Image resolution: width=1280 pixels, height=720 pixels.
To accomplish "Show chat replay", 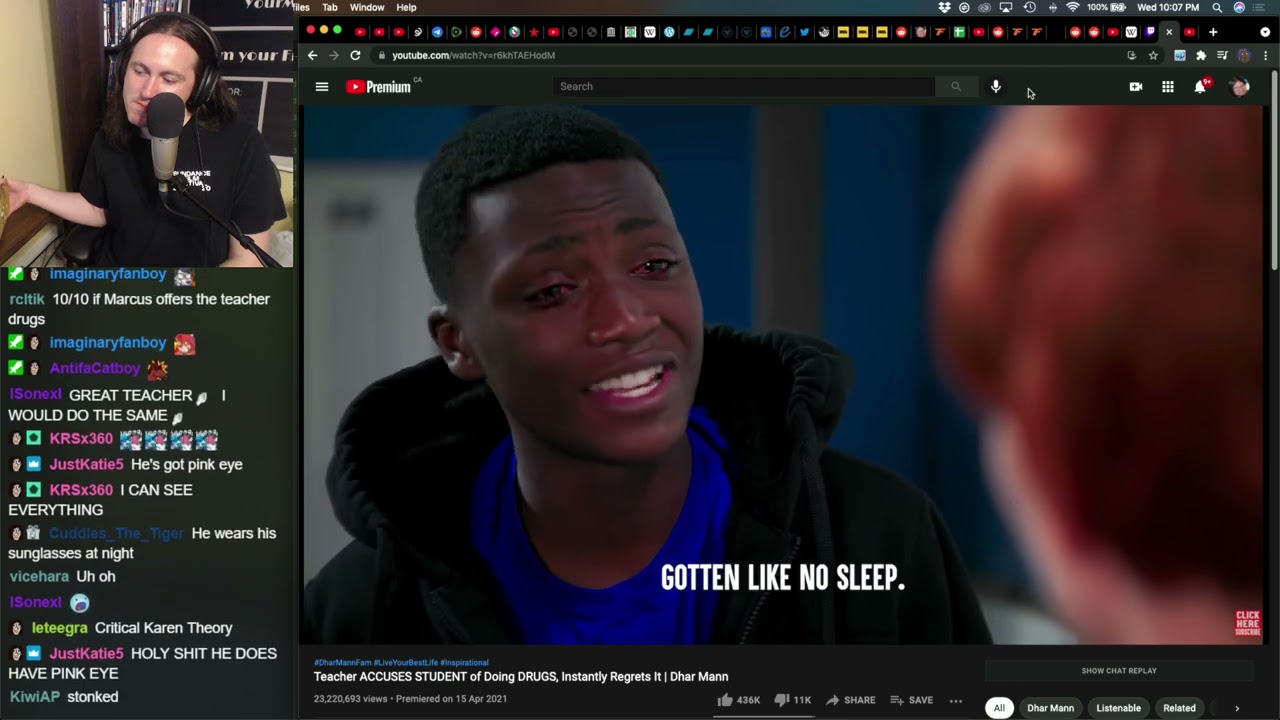I will click(x=1119, y=671).
